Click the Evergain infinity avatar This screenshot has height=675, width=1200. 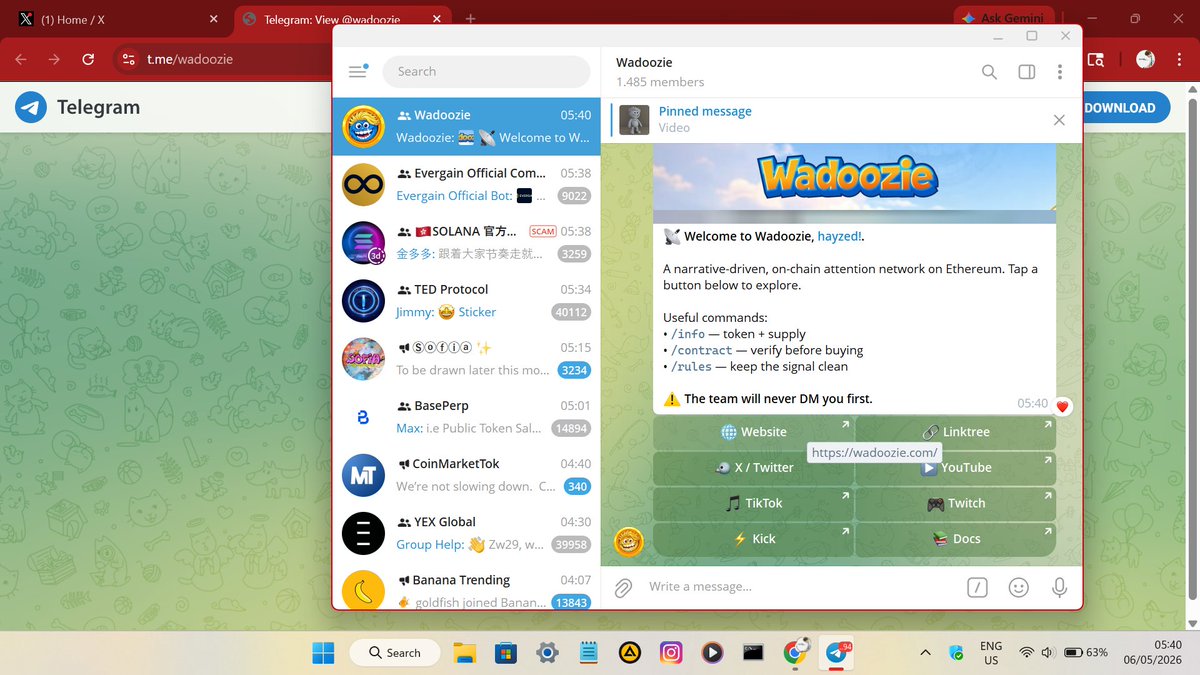click(363, 184)
